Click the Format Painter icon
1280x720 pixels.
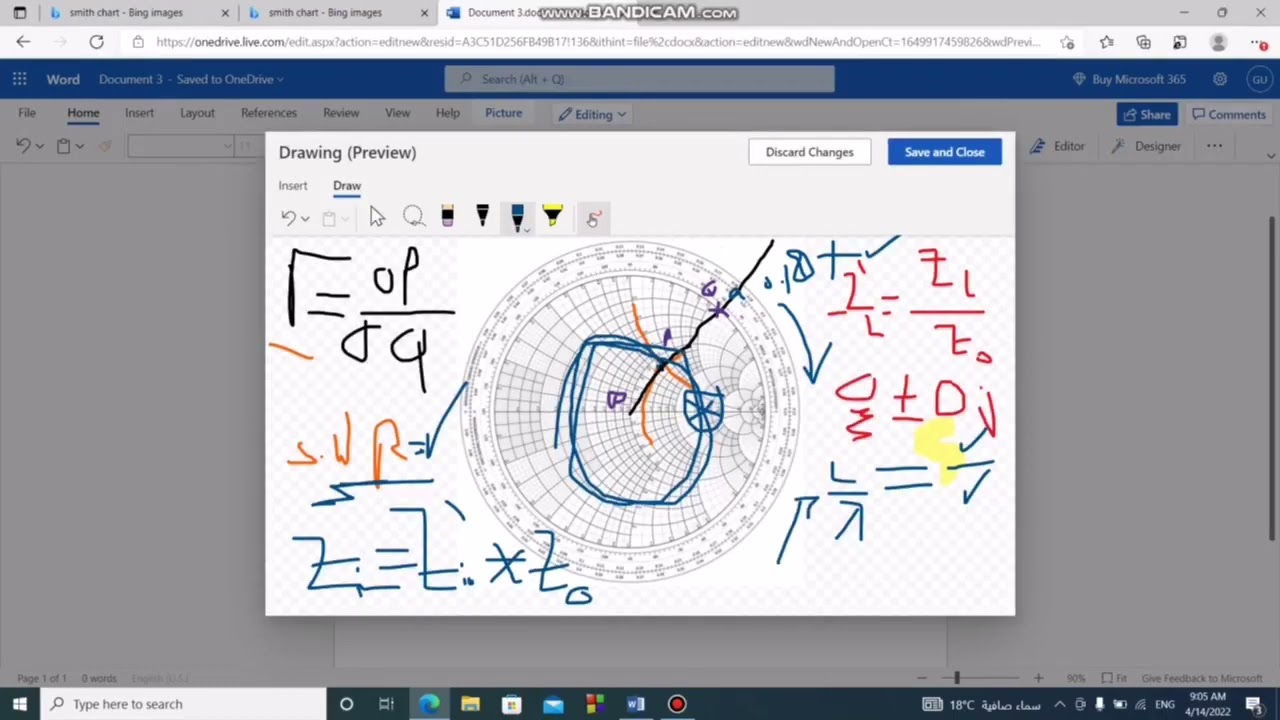click(x=105, y=146)
